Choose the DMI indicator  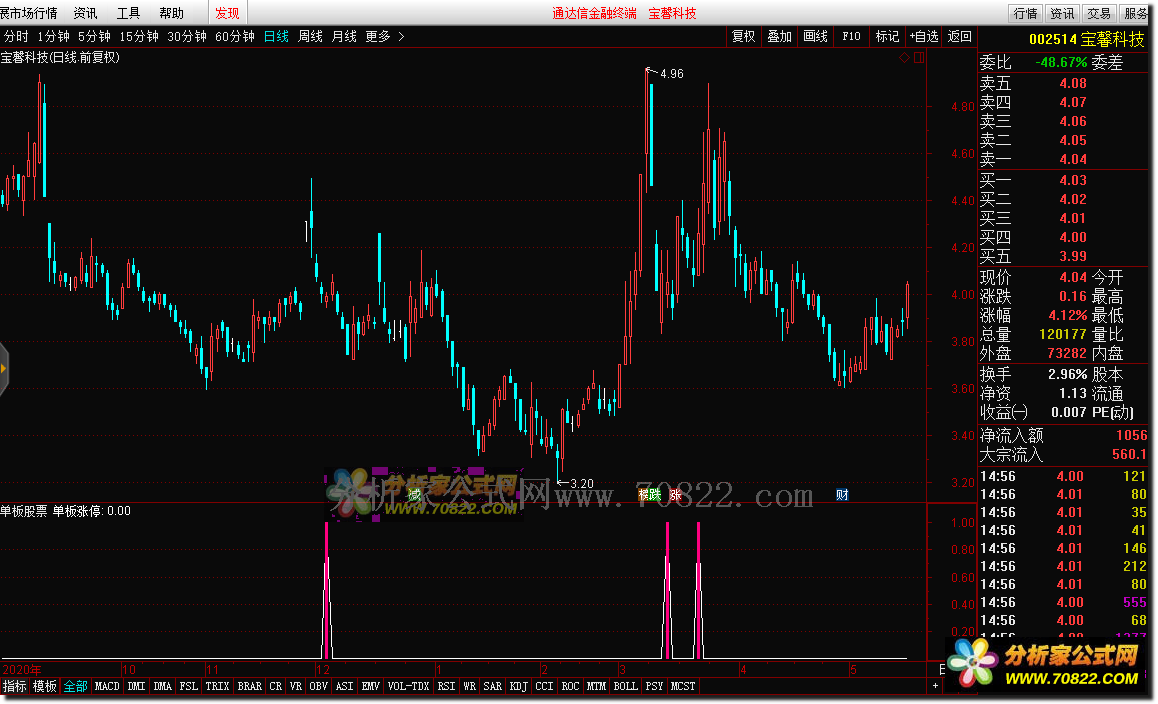[x=137, y=686]
